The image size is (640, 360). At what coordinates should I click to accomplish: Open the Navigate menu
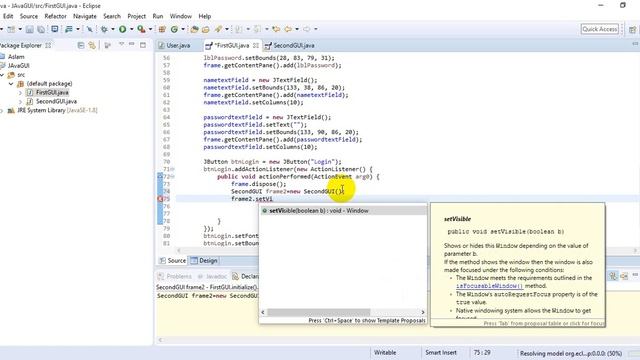point(84,16)
